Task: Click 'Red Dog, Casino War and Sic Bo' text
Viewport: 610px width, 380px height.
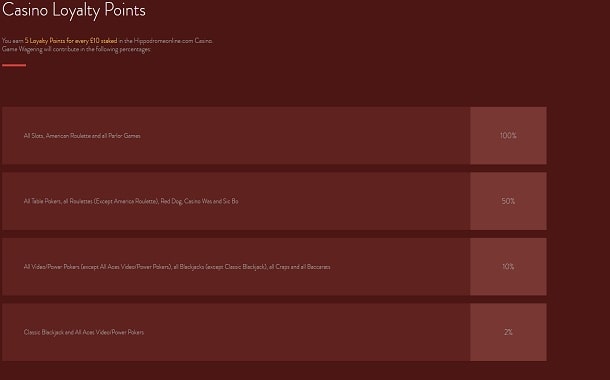Action: point(199,201)
